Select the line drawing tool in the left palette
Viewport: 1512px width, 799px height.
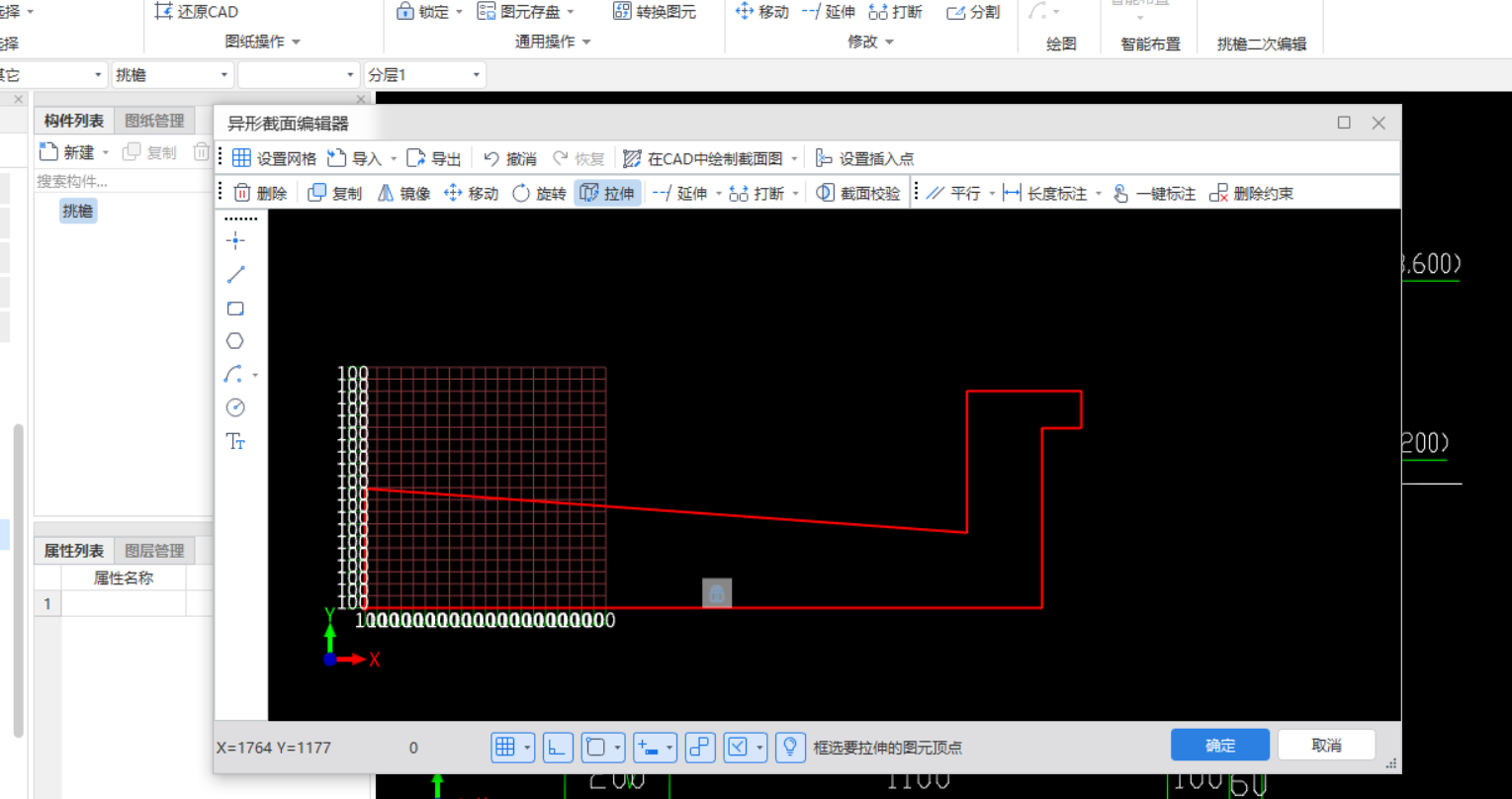click(x=235, y=274)
